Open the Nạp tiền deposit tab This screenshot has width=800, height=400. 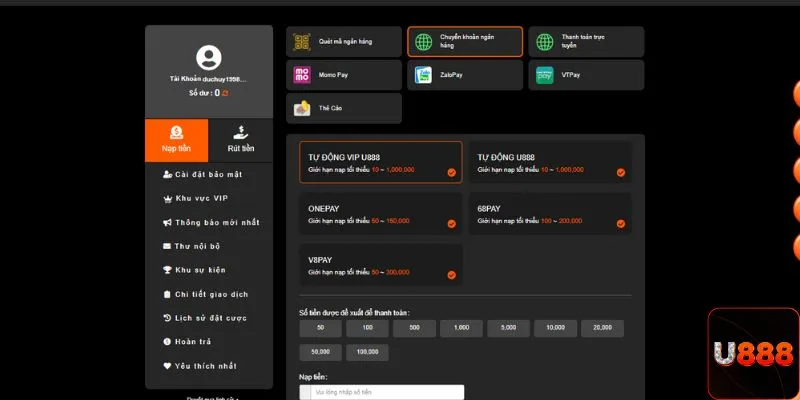point(177,140)
